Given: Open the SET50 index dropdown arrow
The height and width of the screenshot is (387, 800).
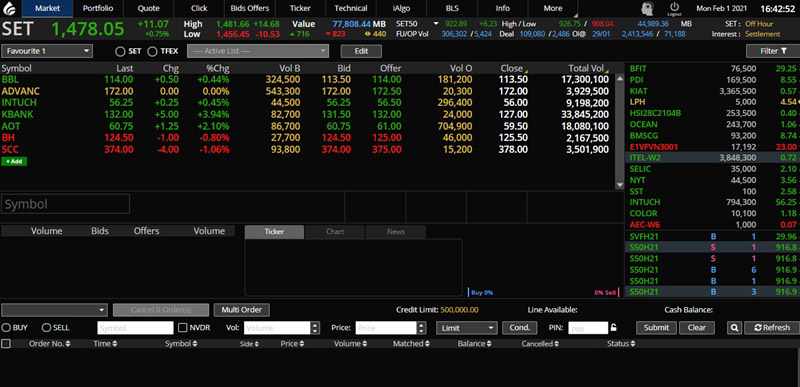Looking at the screenshot, I should pos(436,24).
